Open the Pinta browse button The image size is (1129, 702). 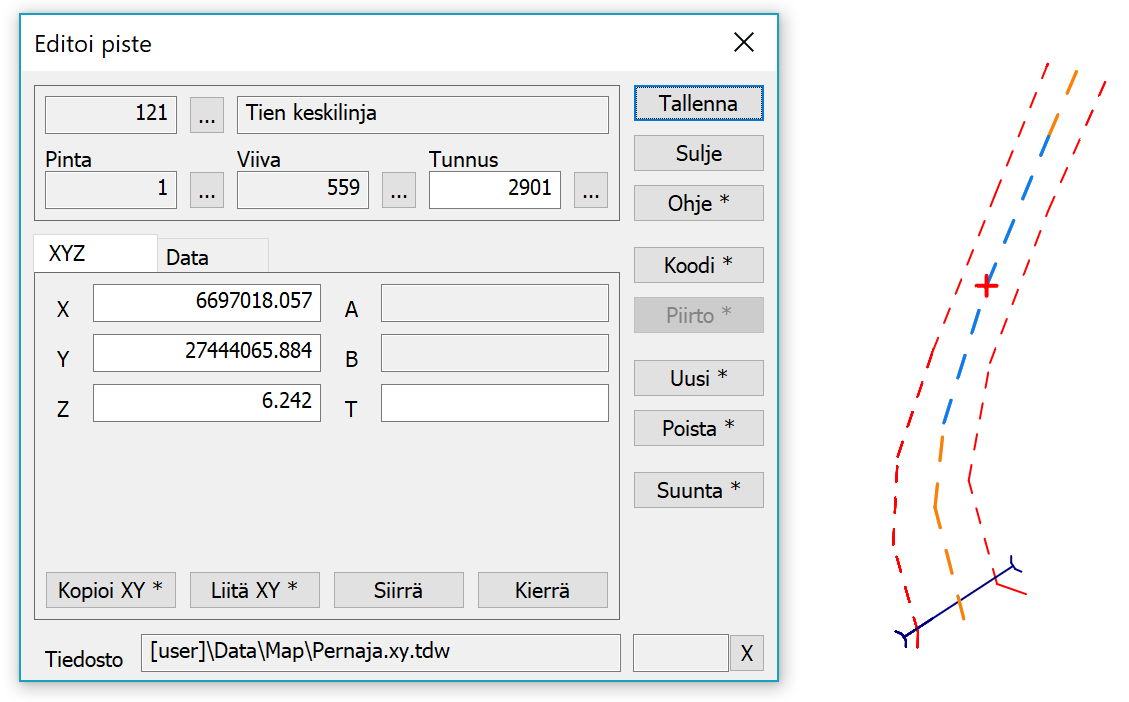click(206, 190)
